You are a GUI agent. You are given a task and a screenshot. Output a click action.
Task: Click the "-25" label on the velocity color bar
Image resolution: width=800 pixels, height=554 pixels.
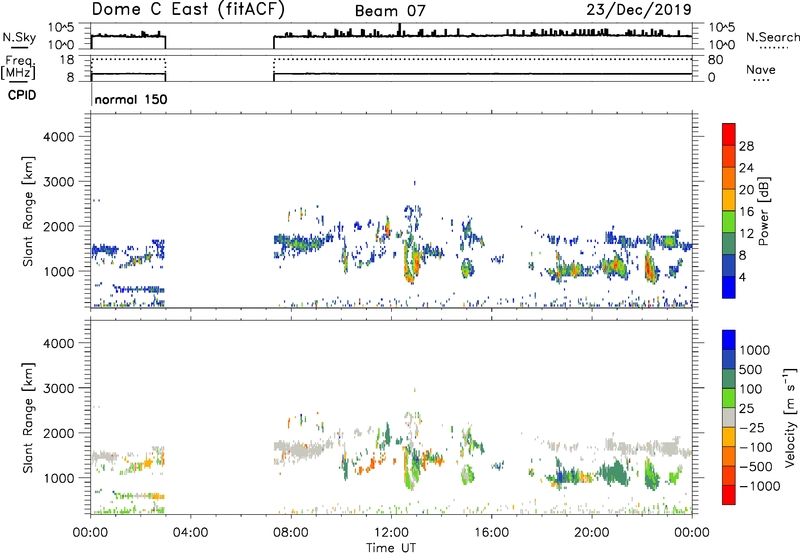pos(752,428)
